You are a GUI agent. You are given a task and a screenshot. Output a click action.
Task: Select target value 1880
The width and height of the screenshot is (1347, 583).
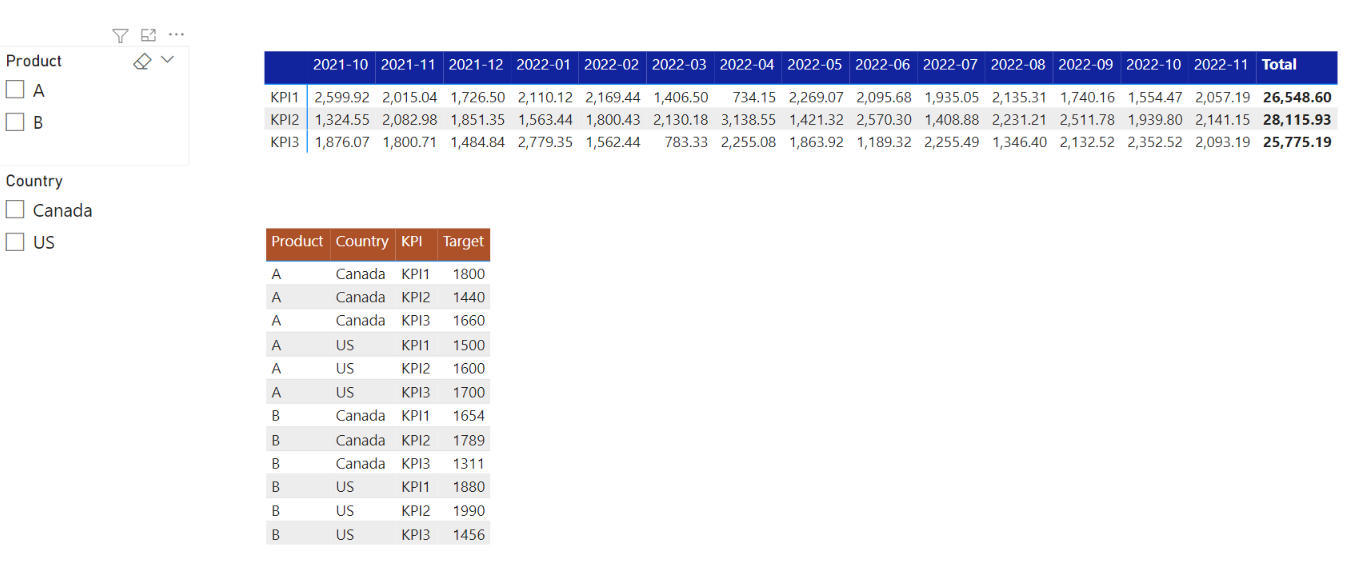tap(468, 487)
